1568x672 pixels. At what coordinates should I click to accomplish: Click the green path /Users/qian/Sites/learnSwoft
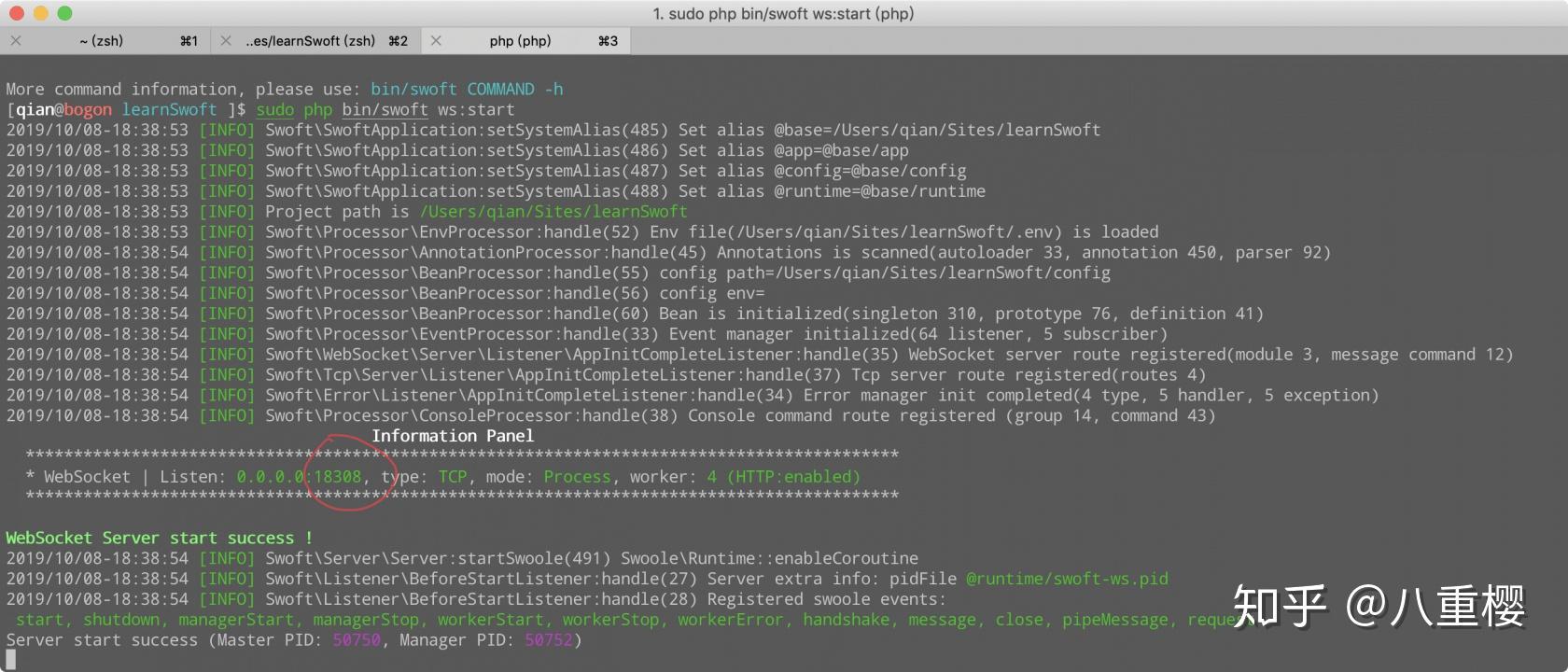[x=553, y=212]
